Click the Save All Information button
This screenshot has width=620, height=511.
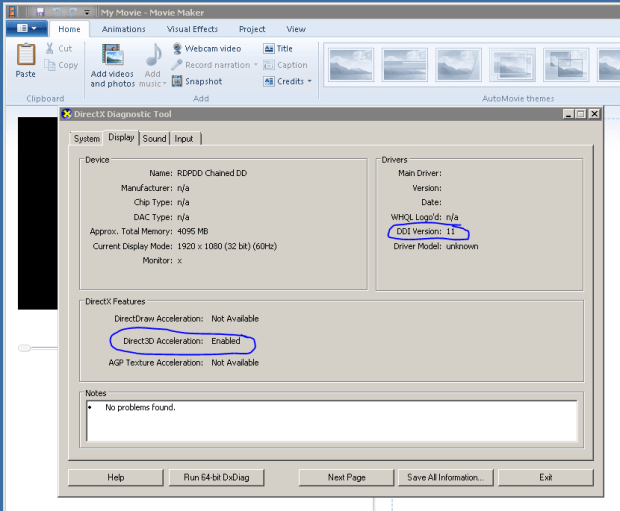[x=445, y=477]
